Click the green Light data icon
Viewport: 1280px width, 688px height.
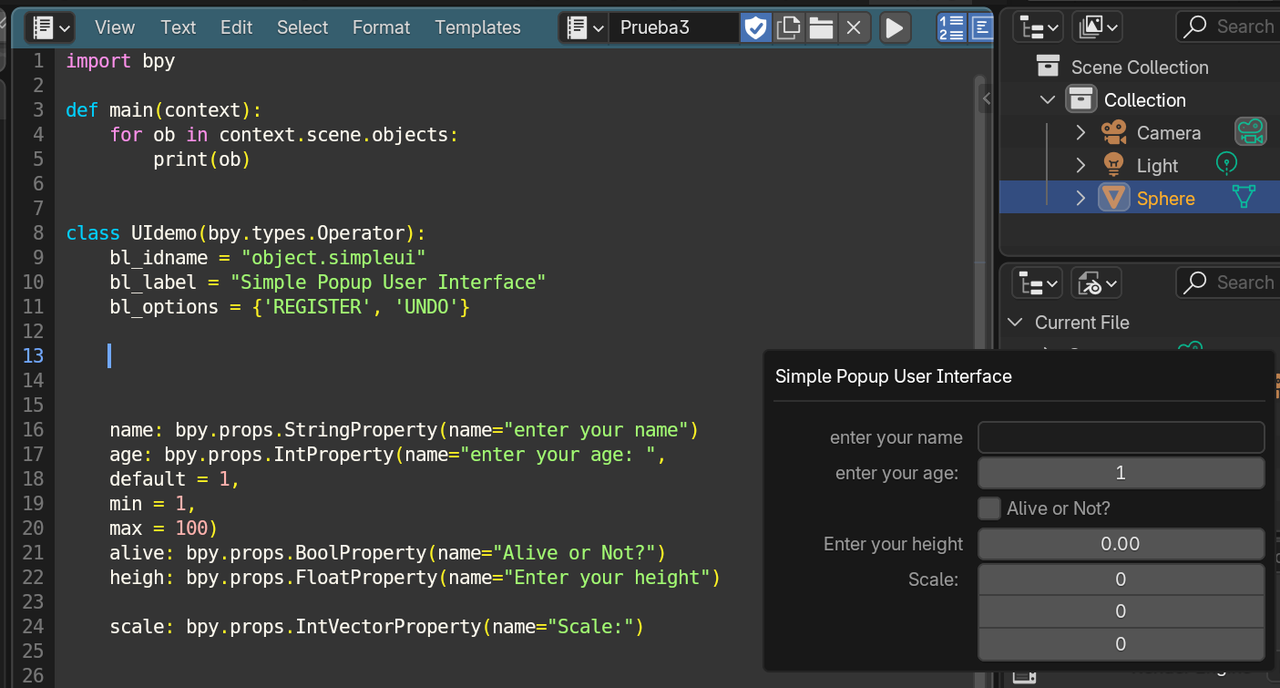coord(1226,163)
